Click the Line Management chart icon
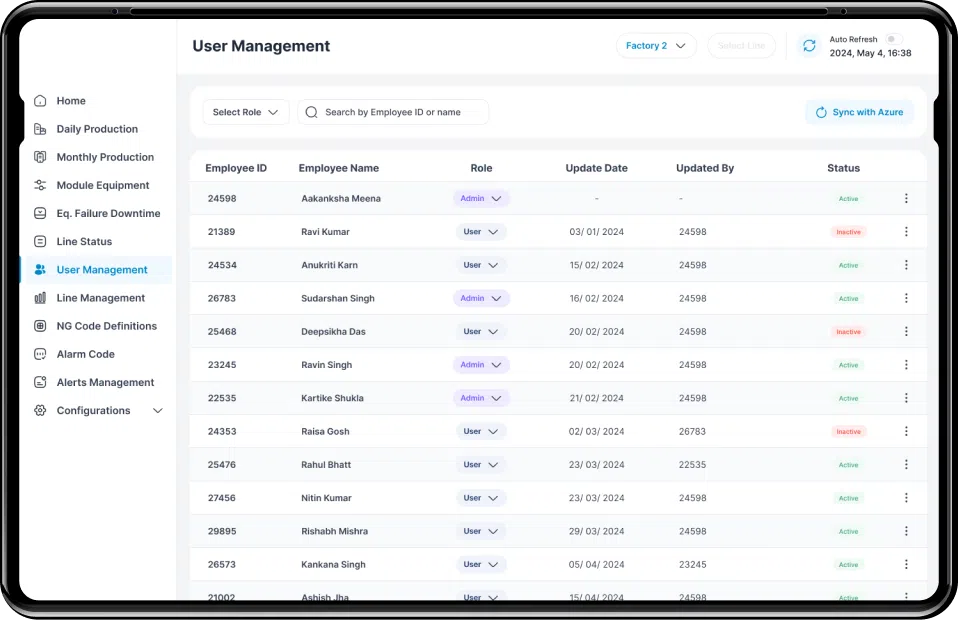The height and width of the screenshot is (620, 958). point(40,298)
